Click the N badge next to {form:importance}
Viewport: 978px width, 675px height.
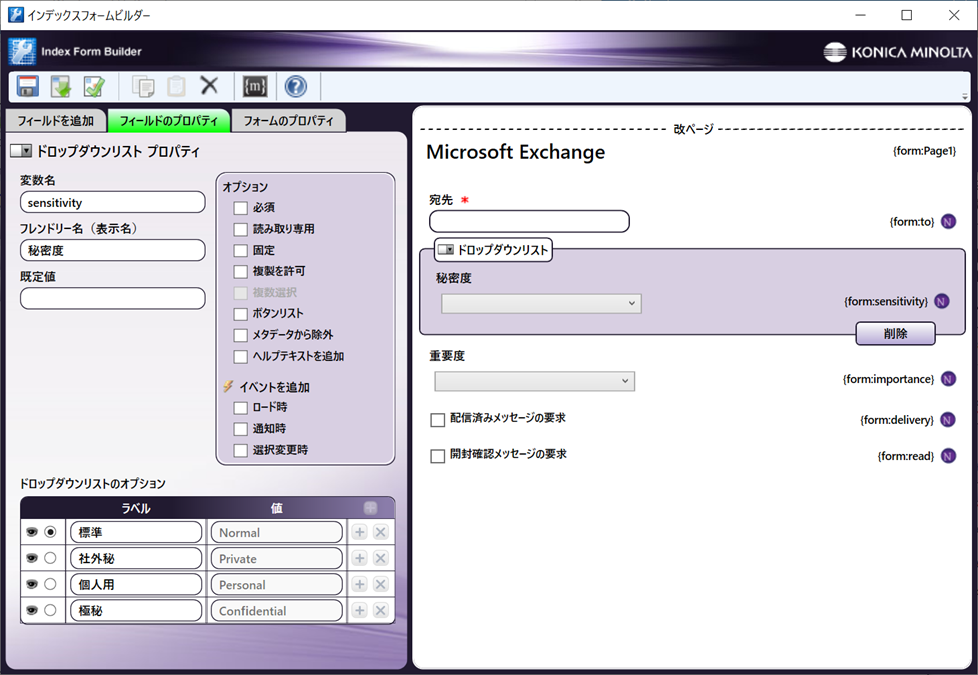point(948,379)
